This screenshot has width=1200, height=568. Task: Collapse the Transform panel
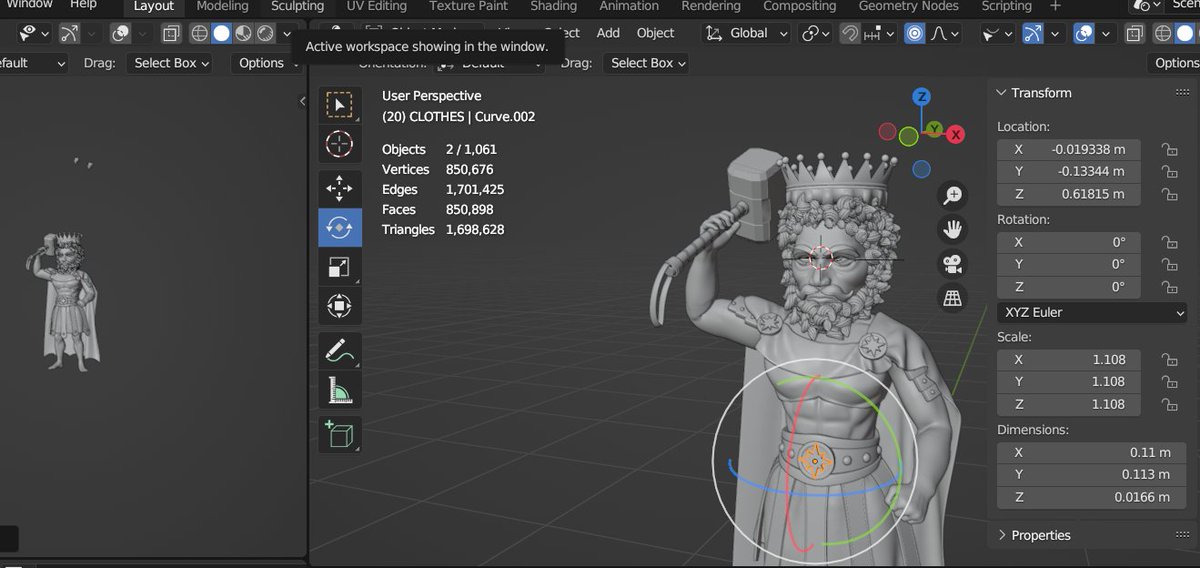pos(1002,93)
